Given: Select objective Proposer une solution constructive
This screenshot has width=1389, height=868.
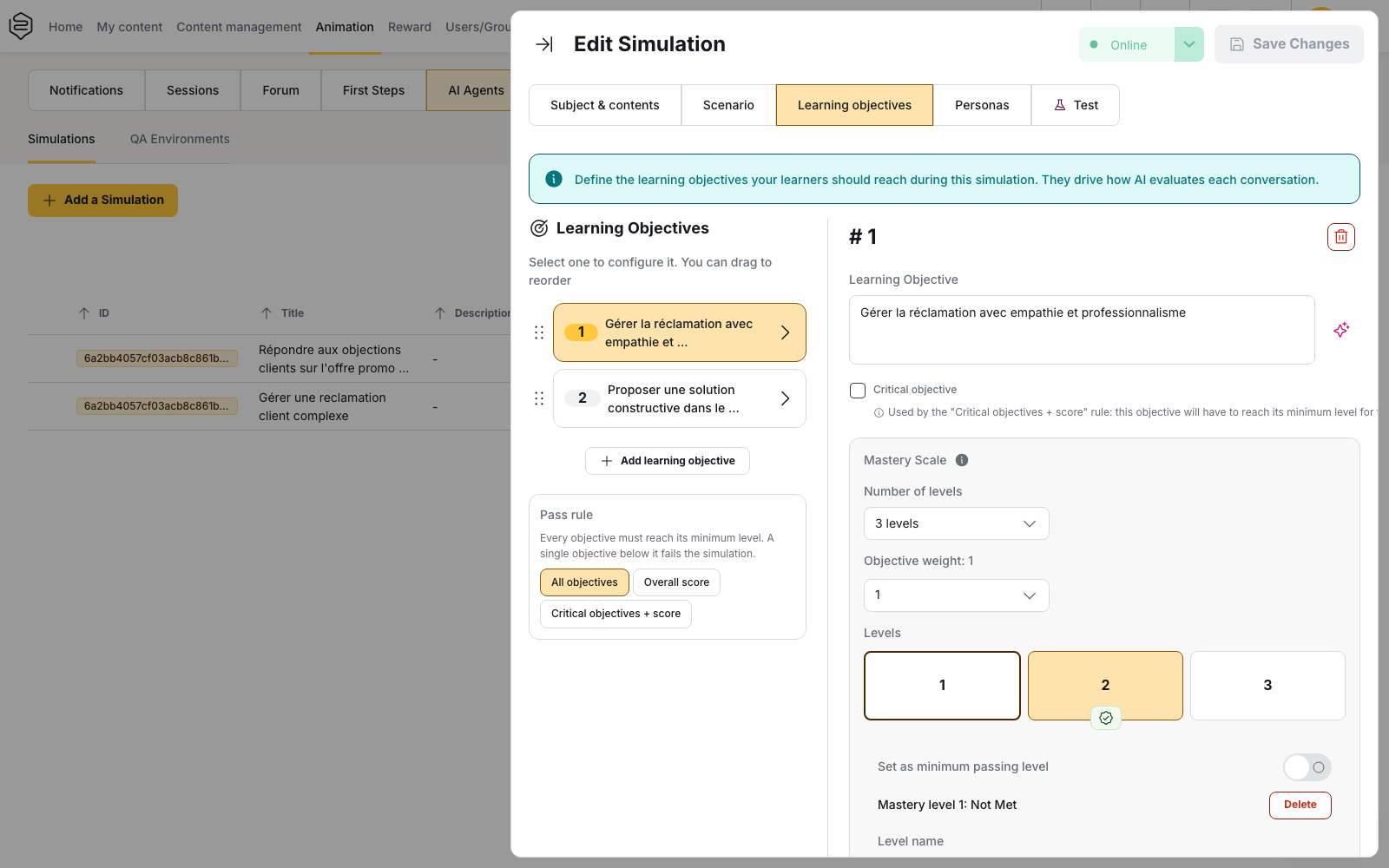Looking at the screenshot, I should pos(680,398).
